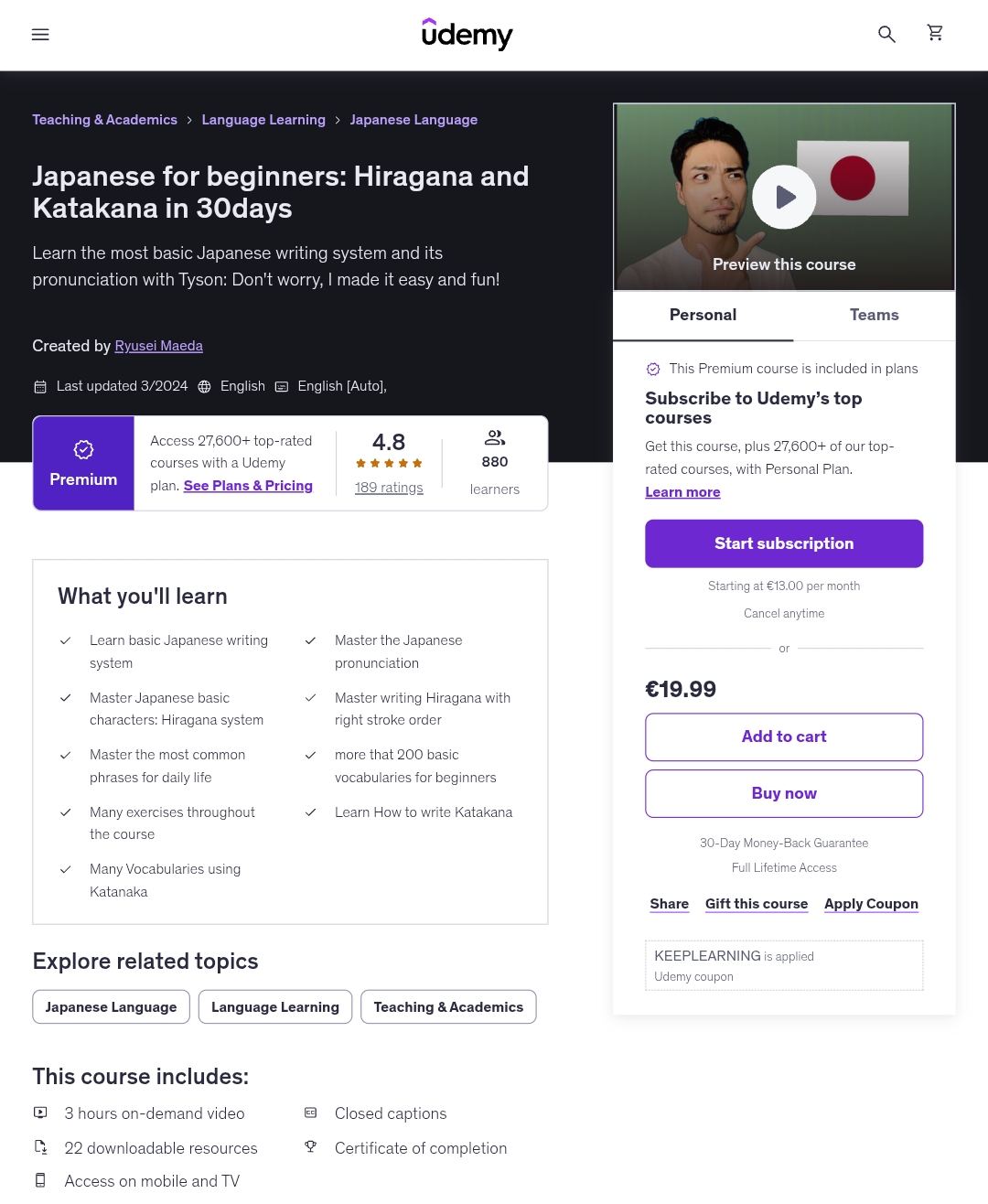Image resolution: width=988 pixels, height=1204 pixels.
Task: Click the Buy now button
Action: (x=784, y=793)
